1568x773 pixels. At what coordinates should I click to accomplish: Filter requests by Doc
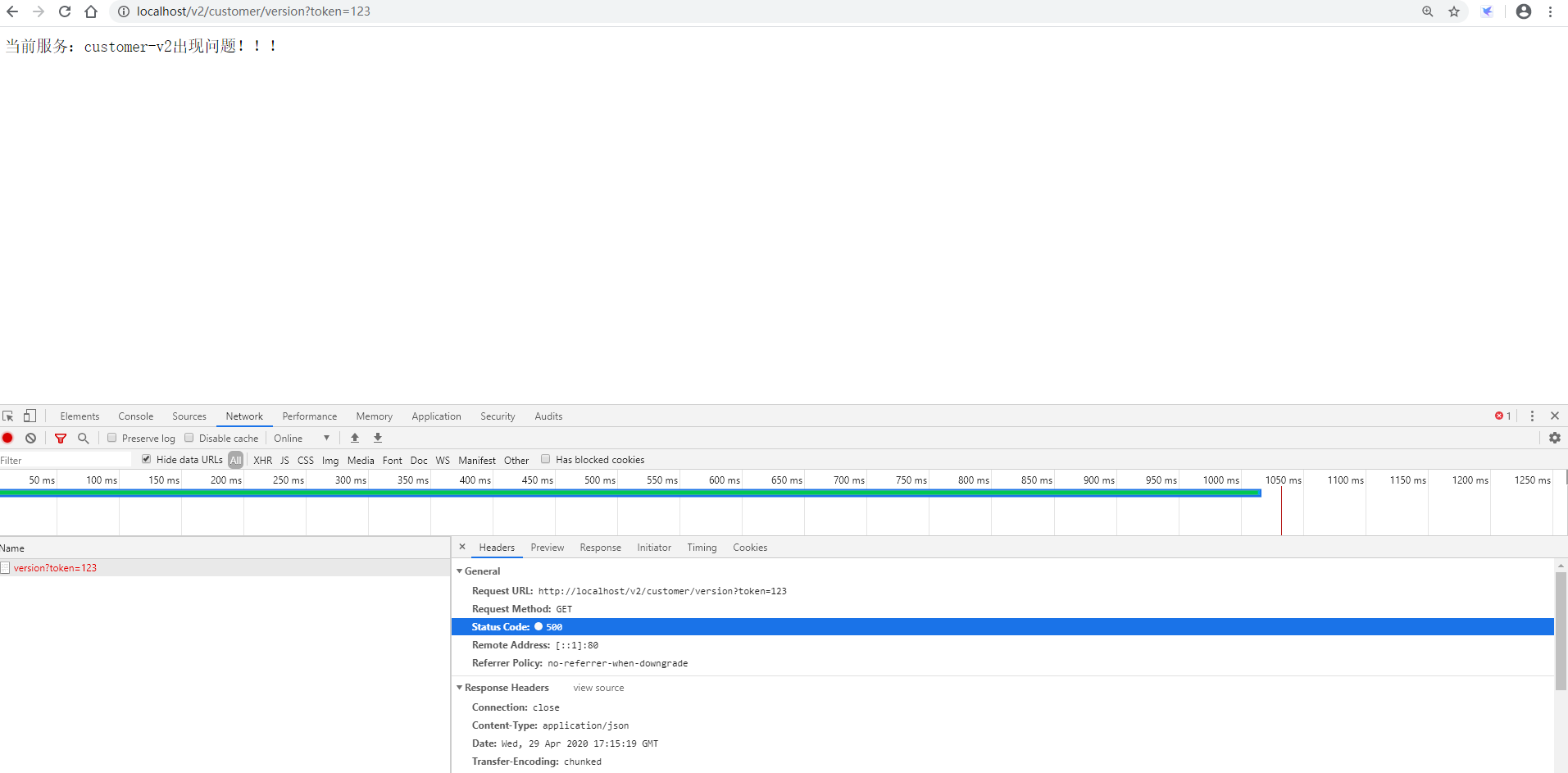point(419,460)
